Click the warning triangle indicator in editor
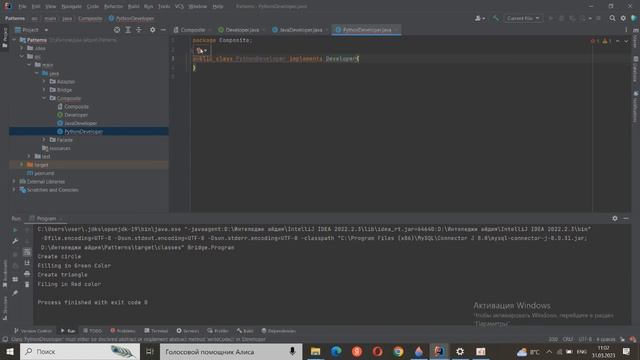 pos(607,41)
